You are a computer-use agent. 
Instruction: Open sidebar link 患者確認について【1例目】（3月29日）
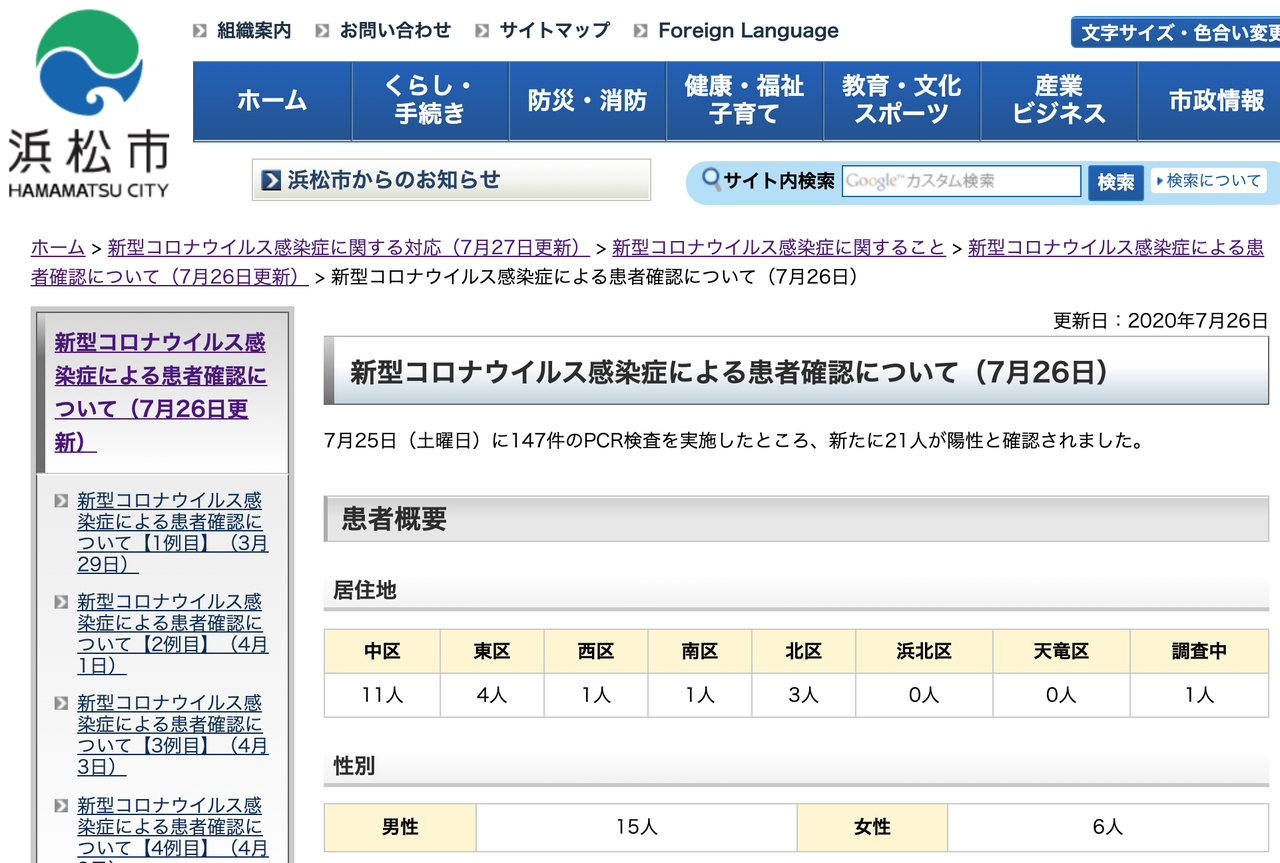click(172, 533)
